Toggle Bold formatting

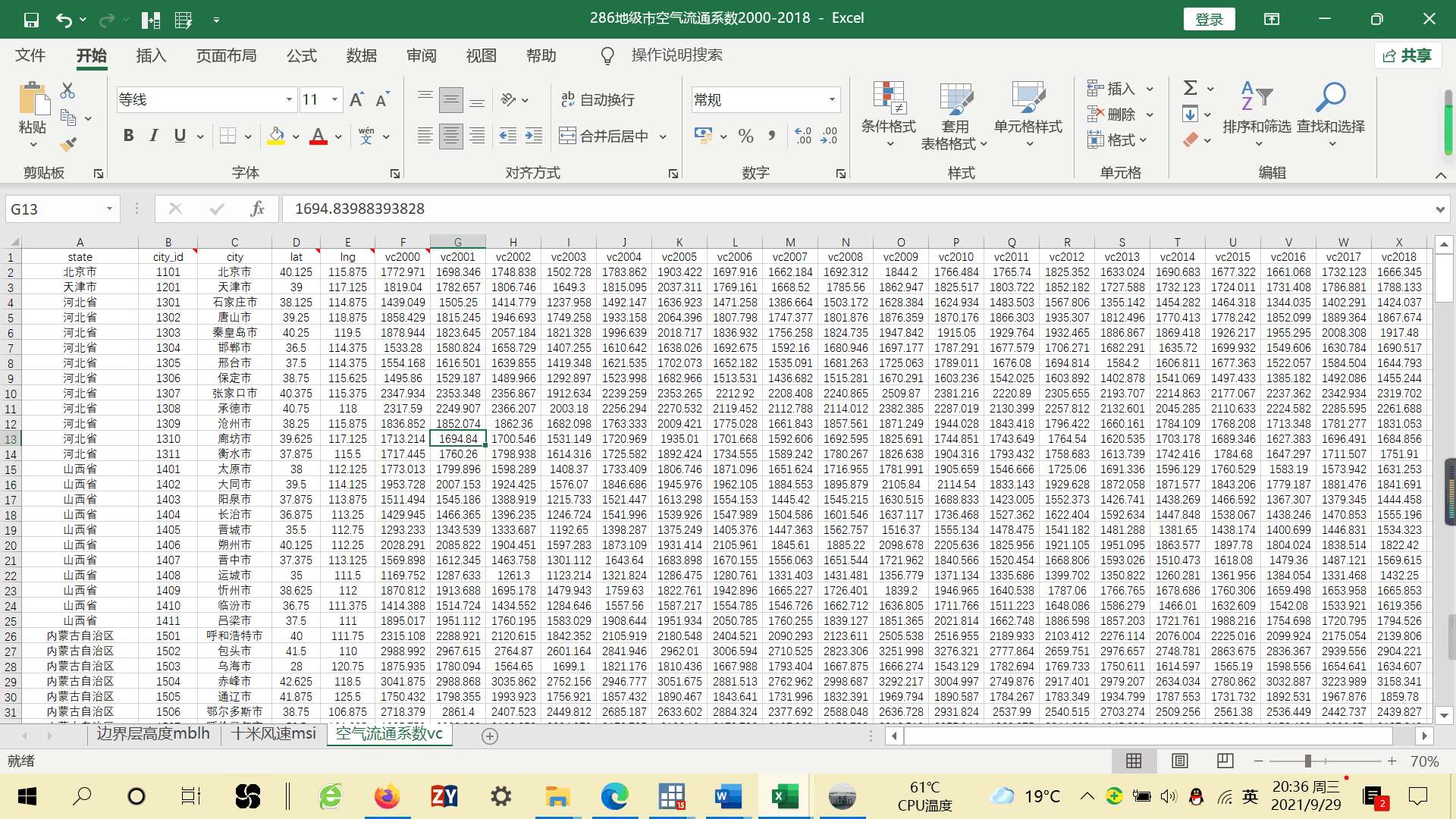[128, 136]
